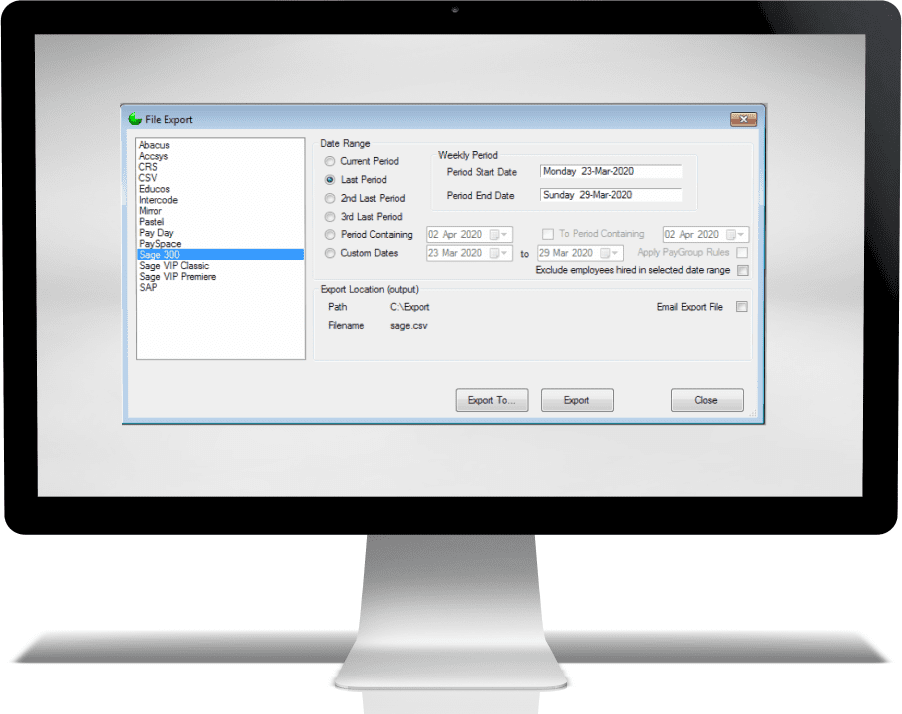Open the Period Containing date dropdown
The width and height of the screenshot is (902, 714).
[x=501, y=234]
